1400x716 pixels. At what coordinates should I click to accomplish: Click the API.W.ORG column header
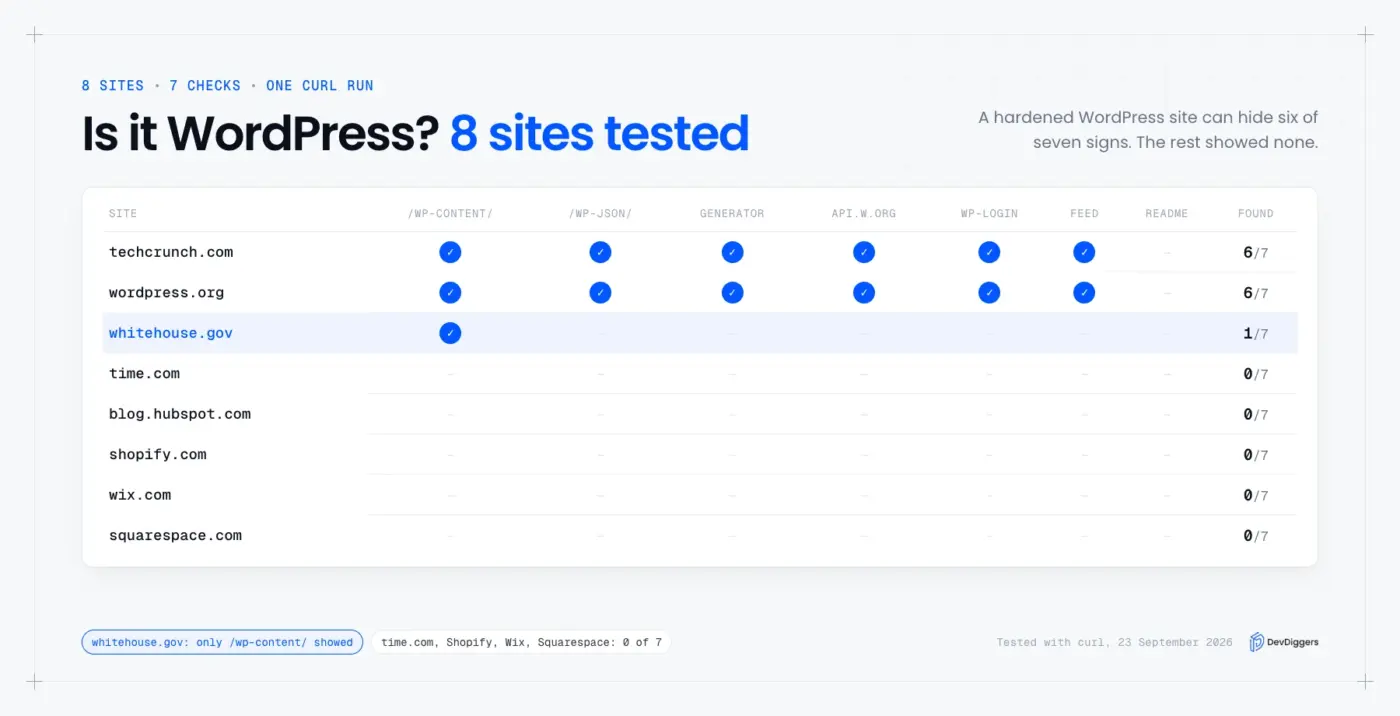864,214
